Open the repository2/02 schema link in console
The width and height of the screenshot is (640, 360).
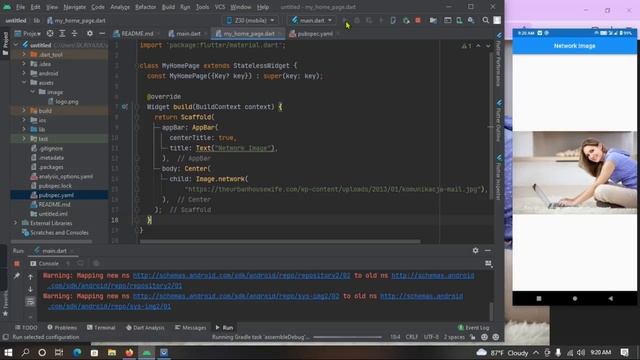(241, 276)
